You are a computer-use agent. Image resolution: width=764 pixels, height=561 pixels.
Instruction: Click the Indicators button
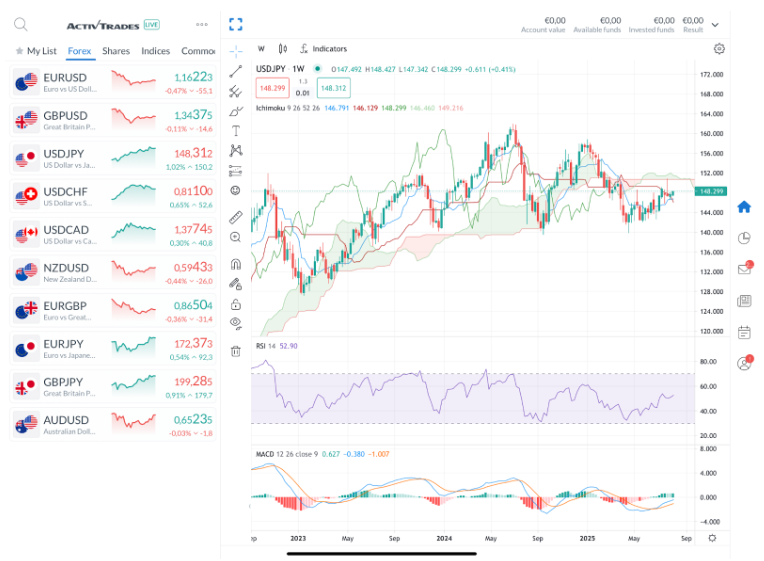click(323, 48)
